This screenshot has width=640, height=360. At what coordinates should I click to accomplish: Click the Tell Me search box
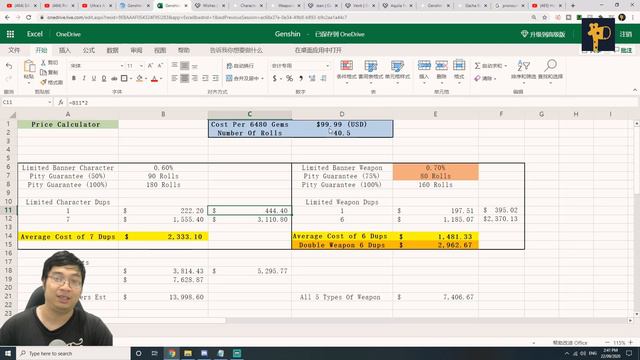[x=236, y=50]
